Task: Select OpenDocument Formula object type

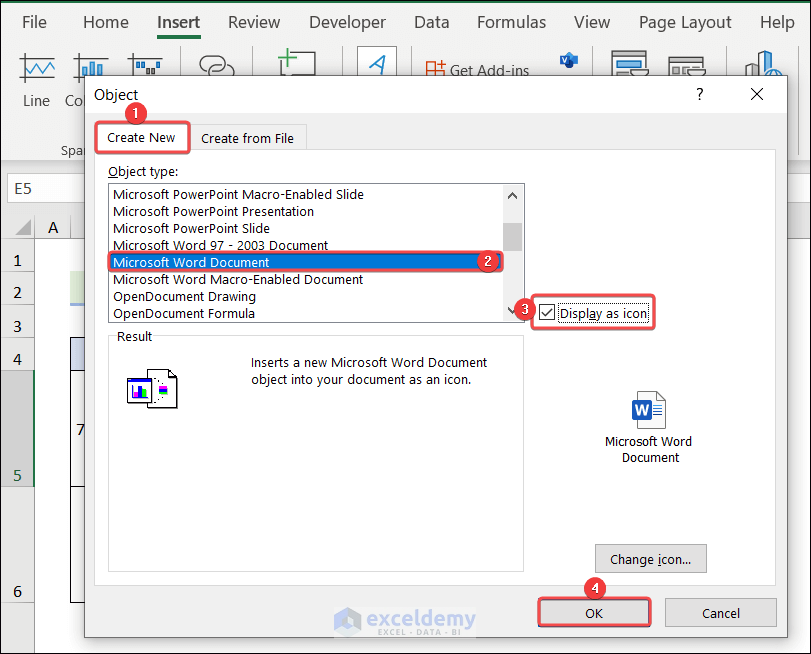Action: tap(306, 314)
